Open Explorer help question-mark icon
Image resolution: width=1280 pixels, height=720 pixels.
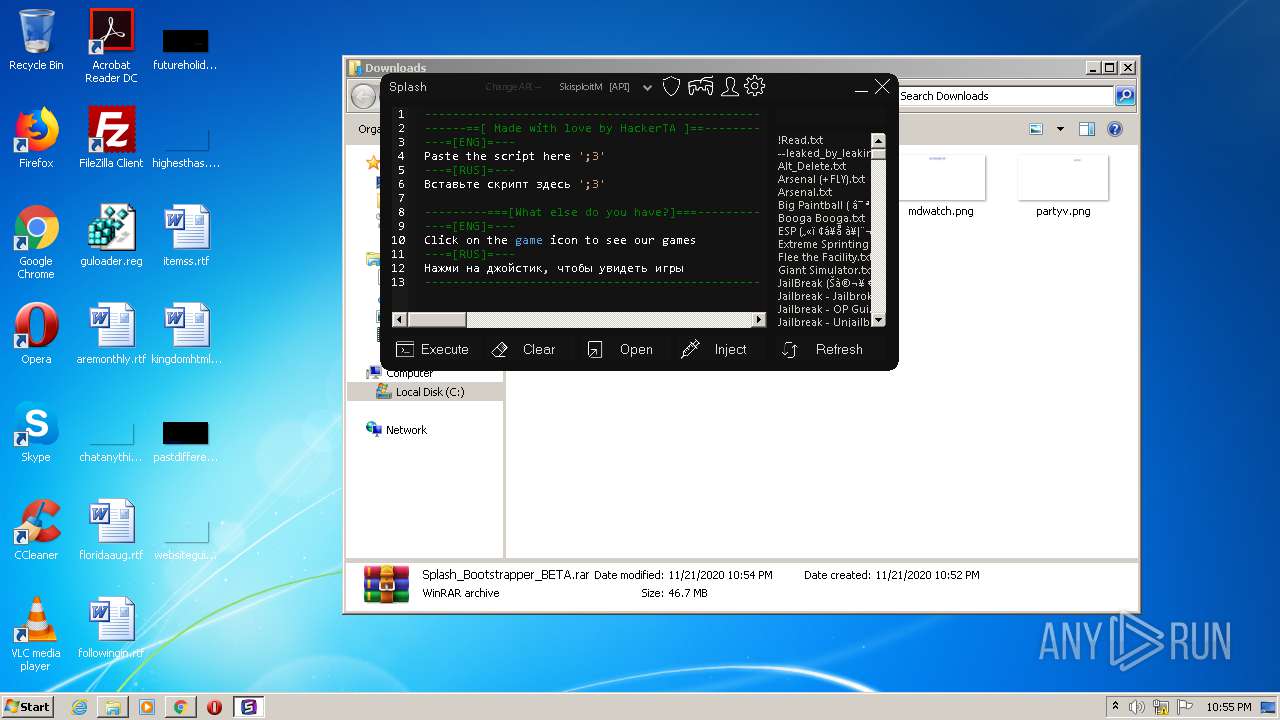[1115, 129]
